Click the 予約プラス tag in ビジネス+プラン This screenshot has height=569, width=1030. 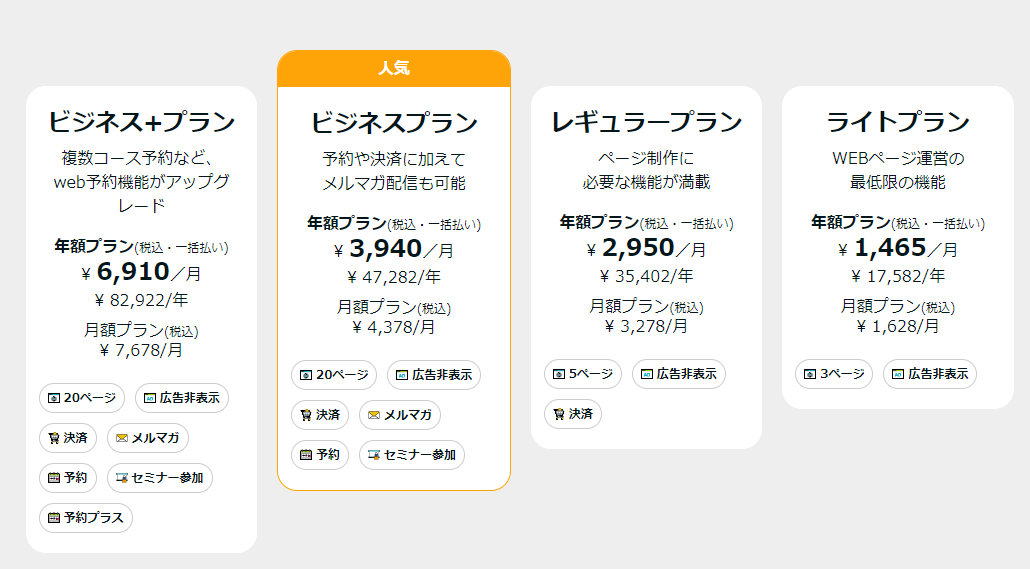point(86,518)
